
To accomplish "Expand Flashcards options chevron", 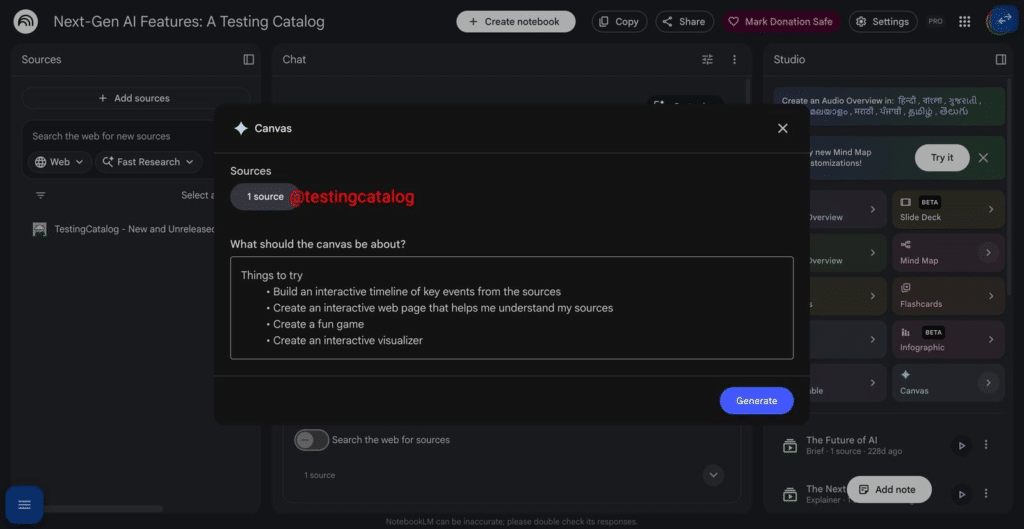I will (x=991, y=297).
